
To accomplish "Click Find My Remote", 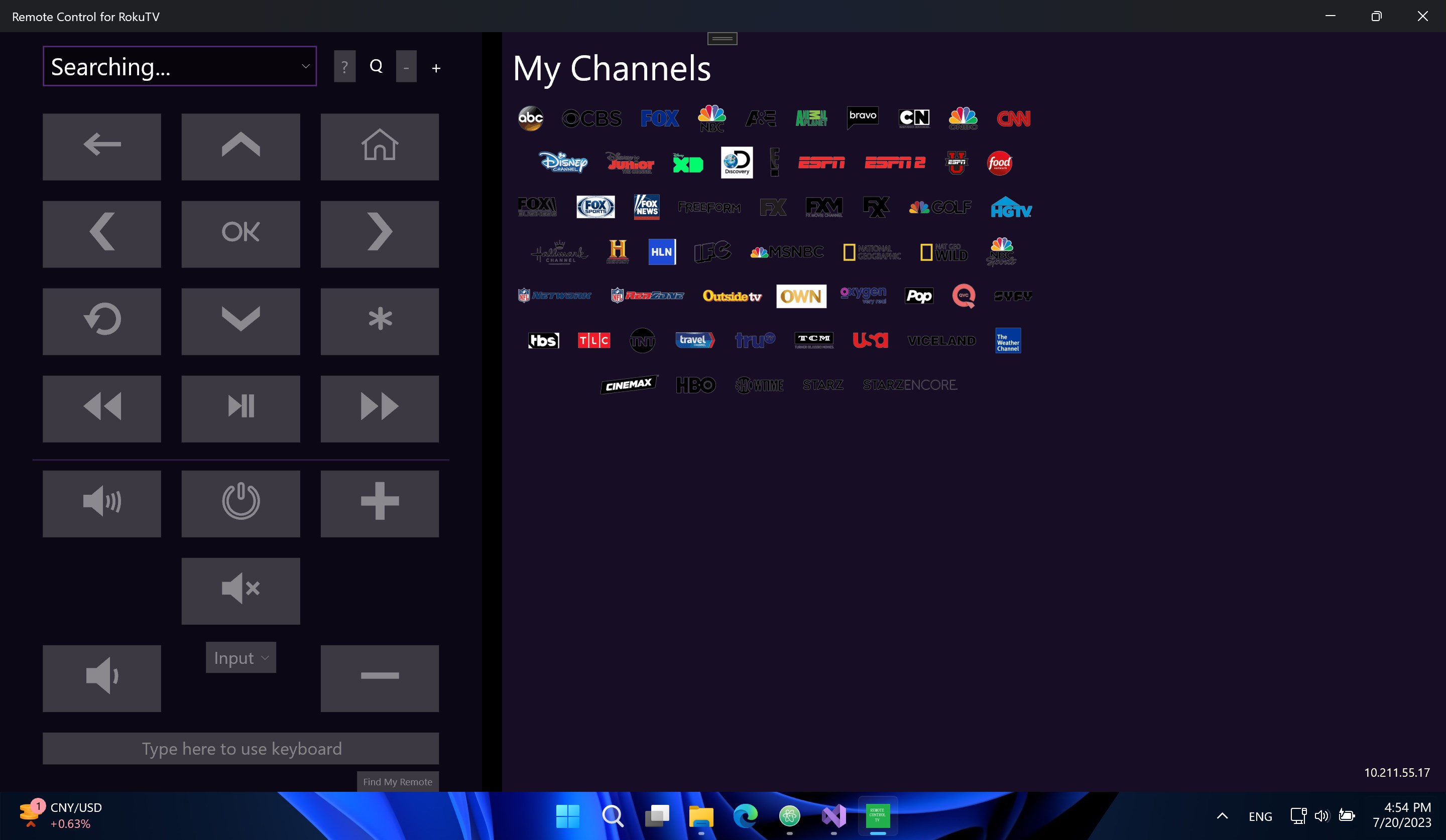I will coord(397,781).
